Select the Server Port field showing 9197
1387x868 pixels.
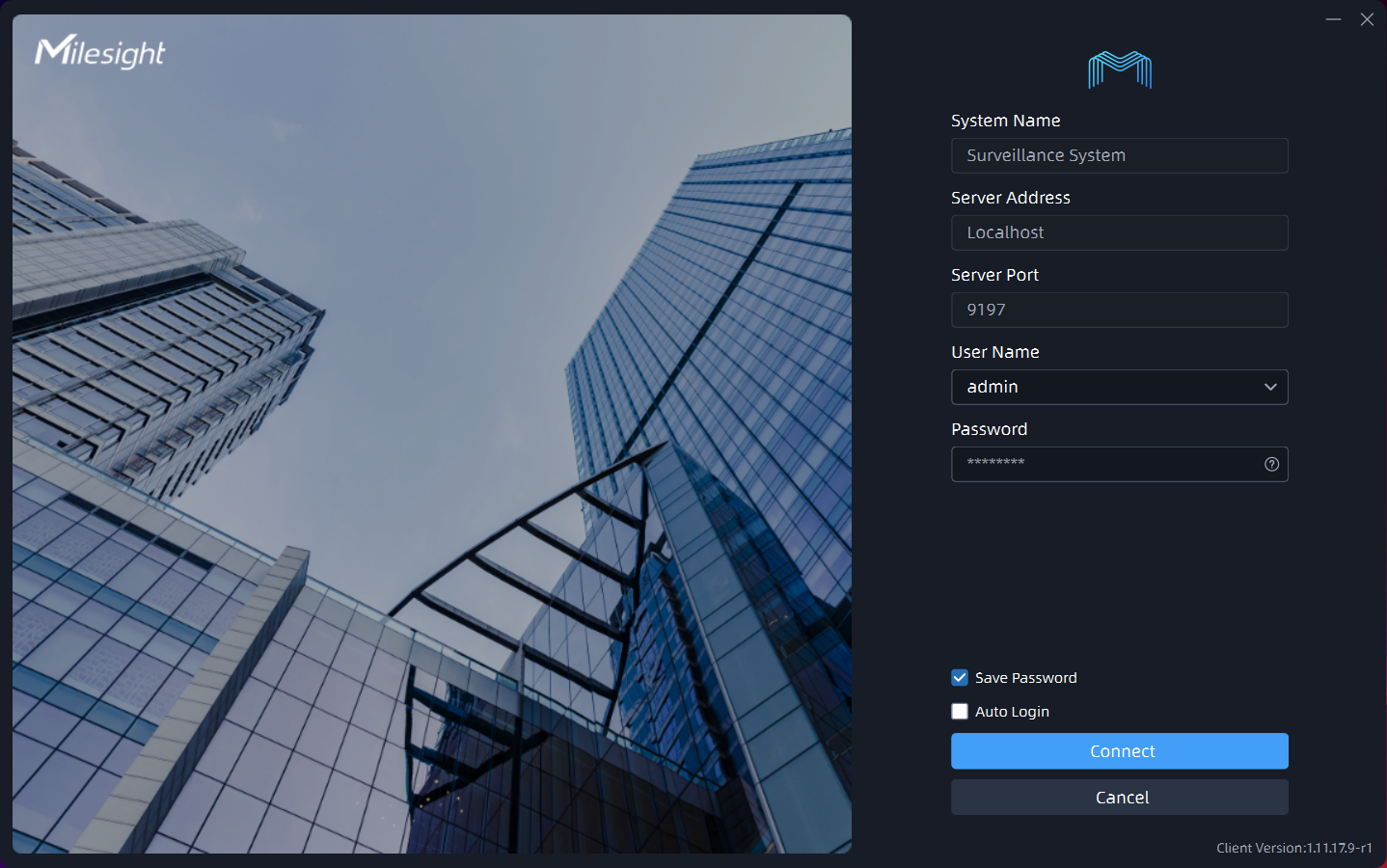point(1119,310)
